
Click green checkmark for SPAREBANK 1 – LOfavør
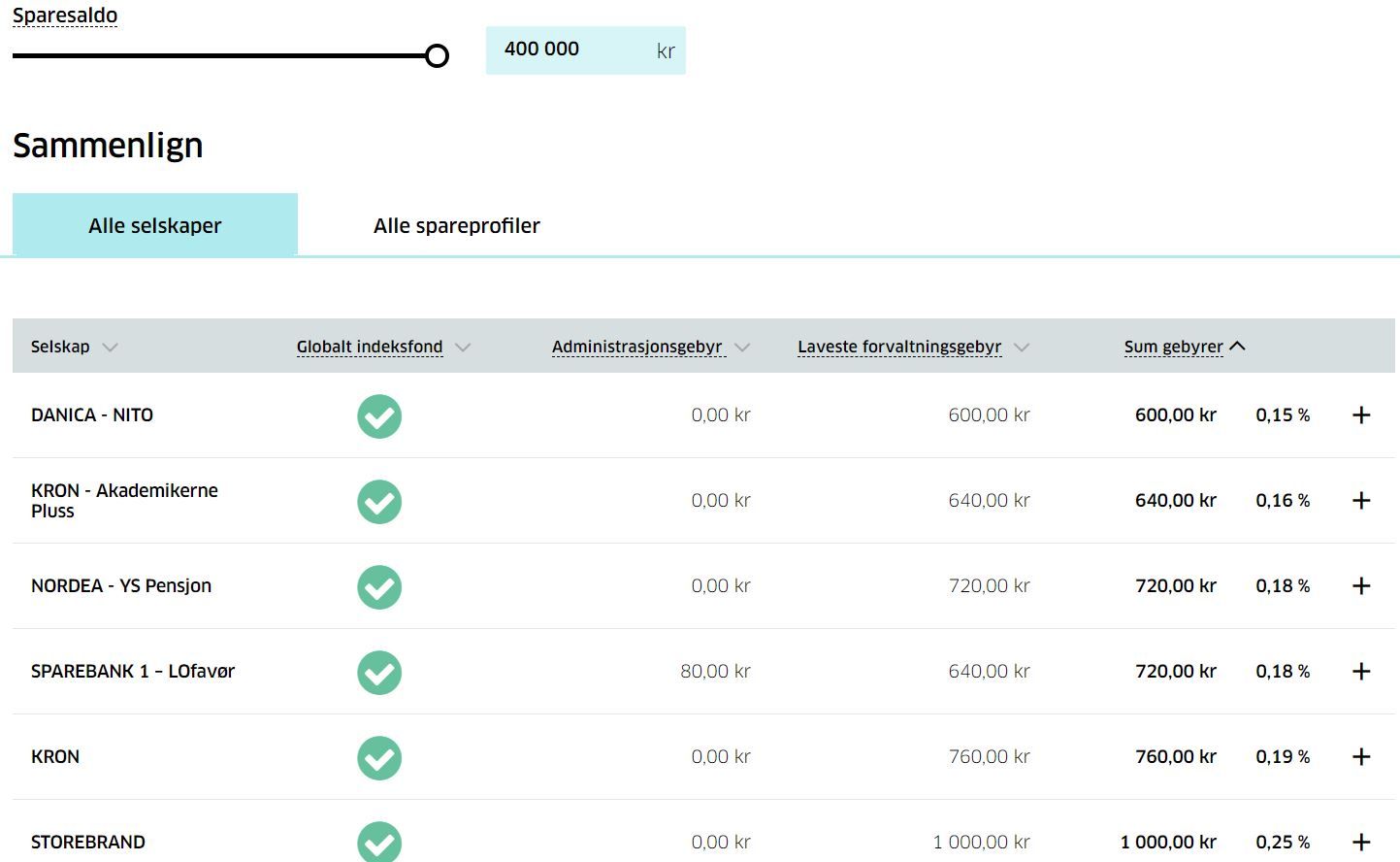click(379, 673)
